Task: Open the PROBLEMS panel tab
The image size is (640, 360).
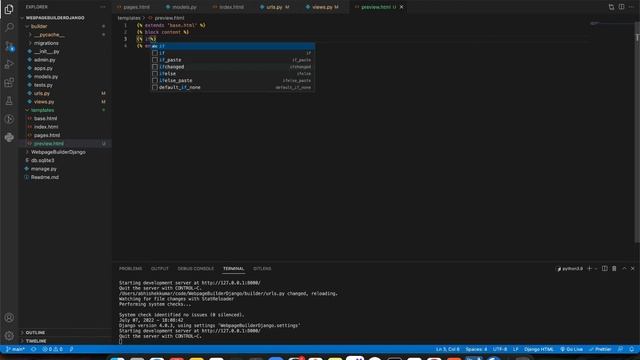Action: [131, 269]
